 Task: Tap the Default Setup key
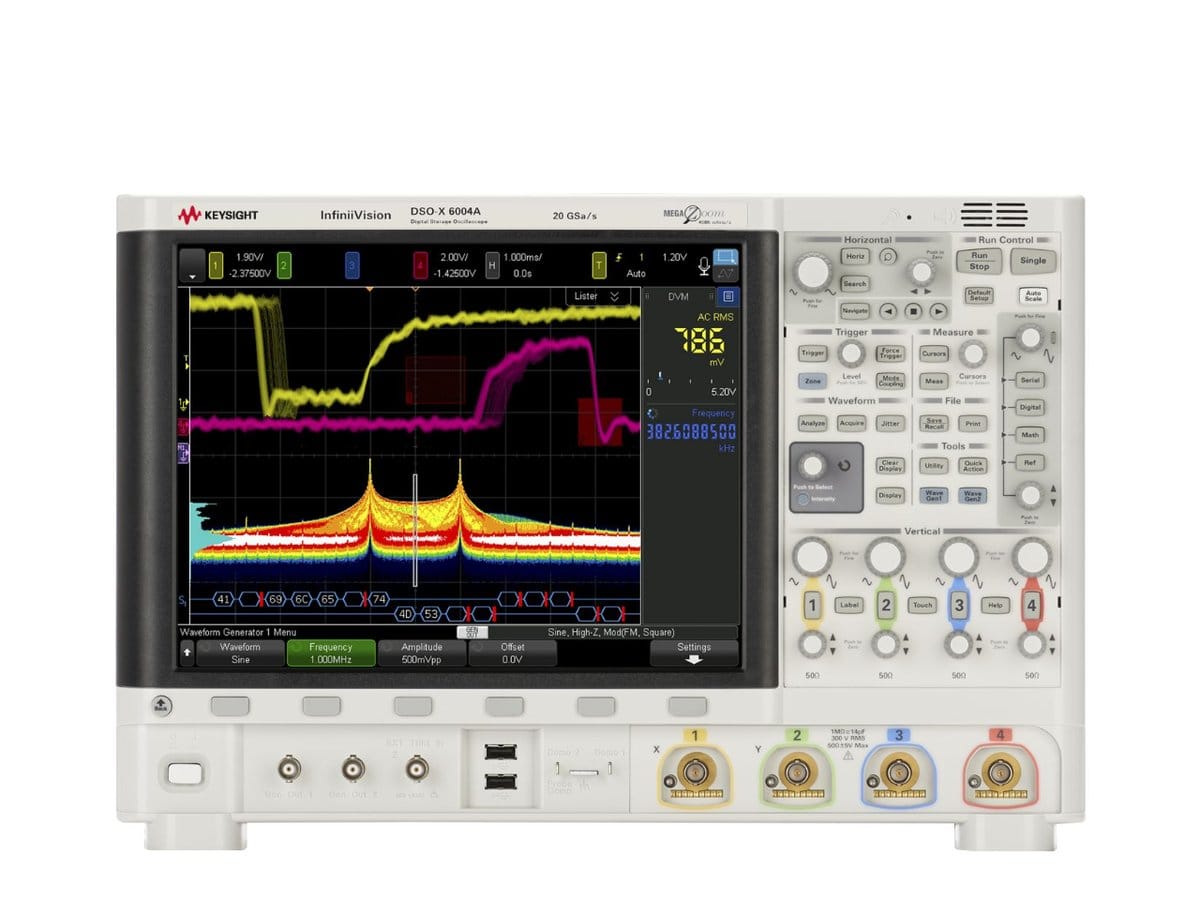pyautogui.click(x=979, y=296)
